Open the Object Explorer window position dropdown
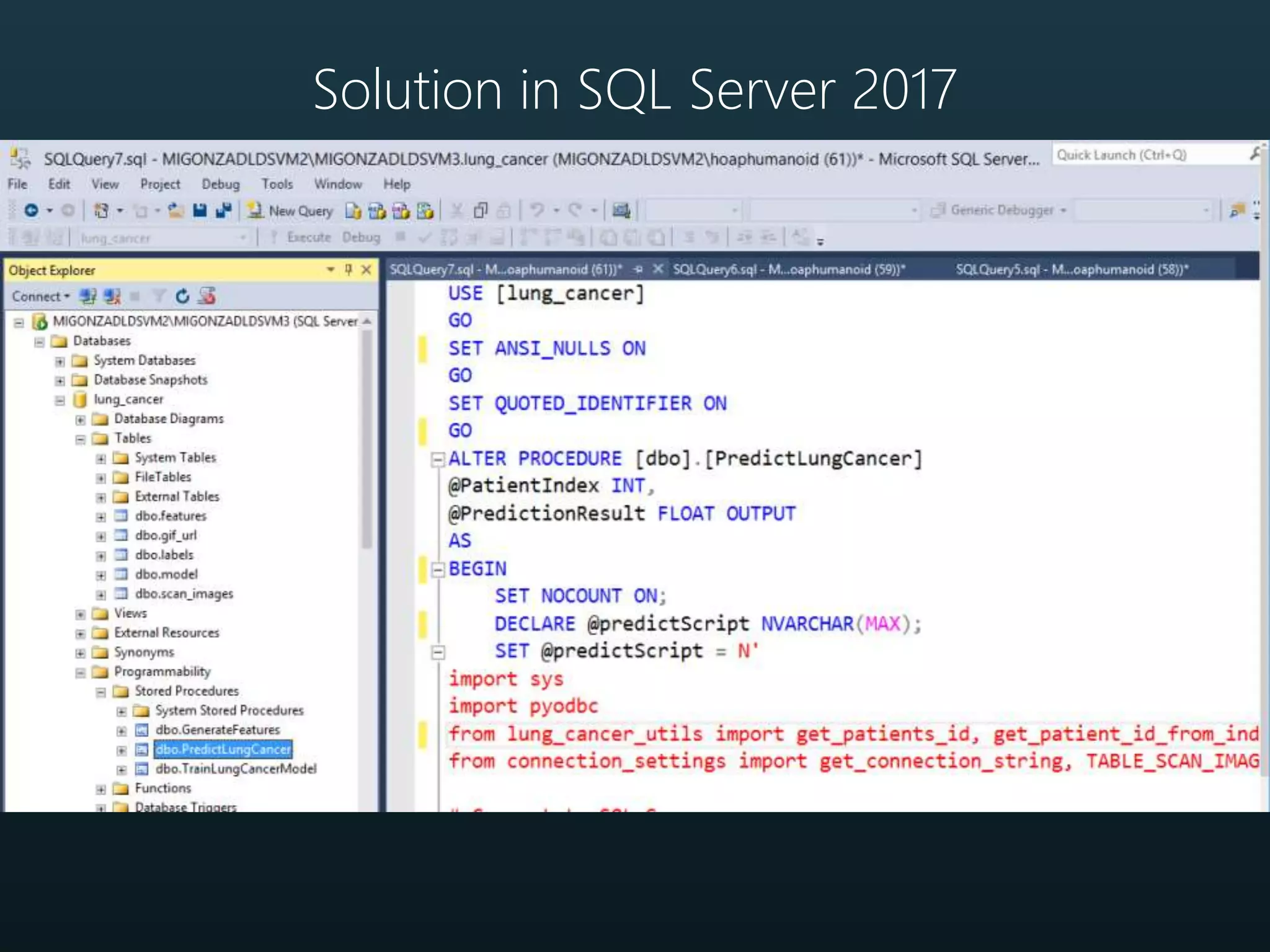The image size is (1270, 952). click(x=331, y=270)
